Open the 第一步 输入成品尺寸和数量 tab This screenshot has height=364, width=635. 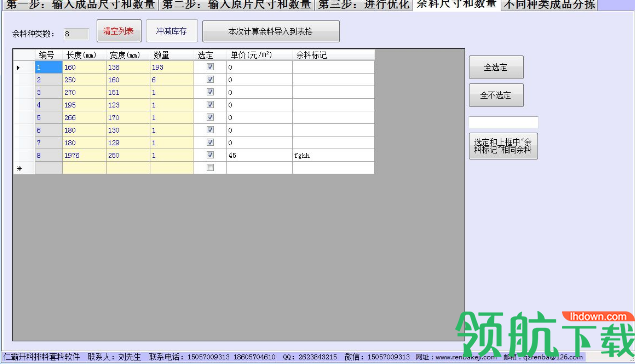80,5
